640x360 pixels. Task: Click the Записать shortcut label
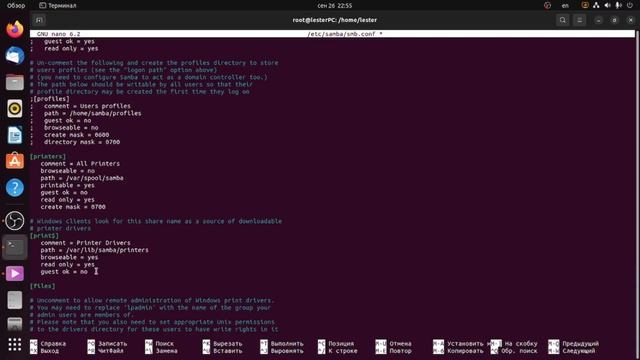tap(113, 344)
